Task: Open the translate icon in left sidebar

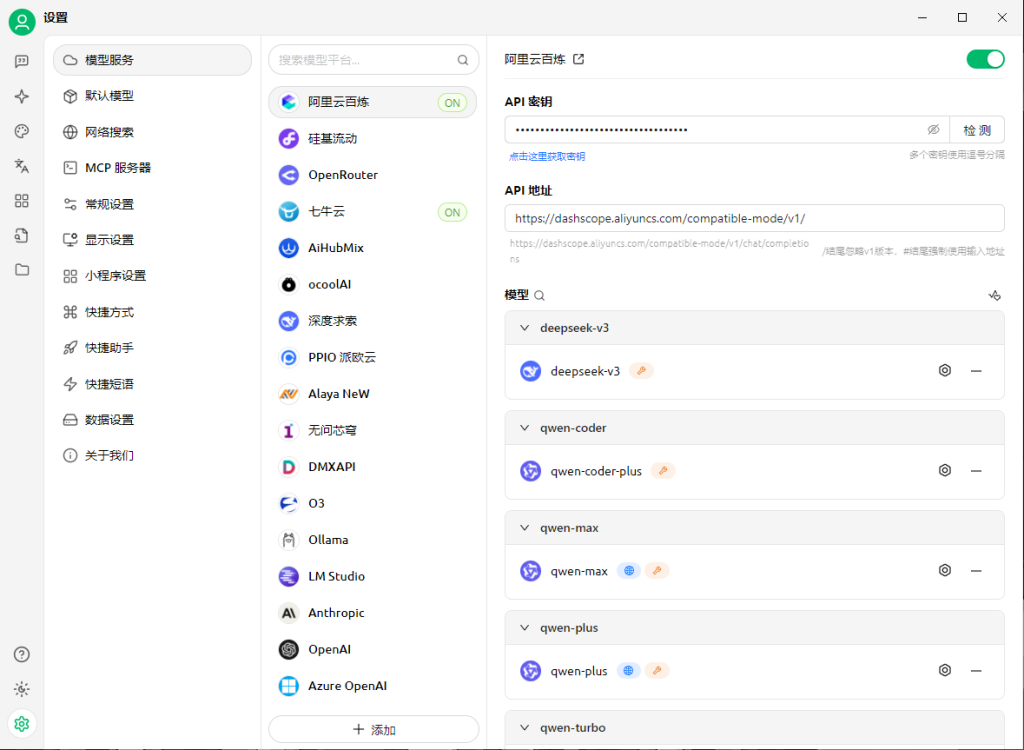Action: pyautogui.click(x=22, y=166)
